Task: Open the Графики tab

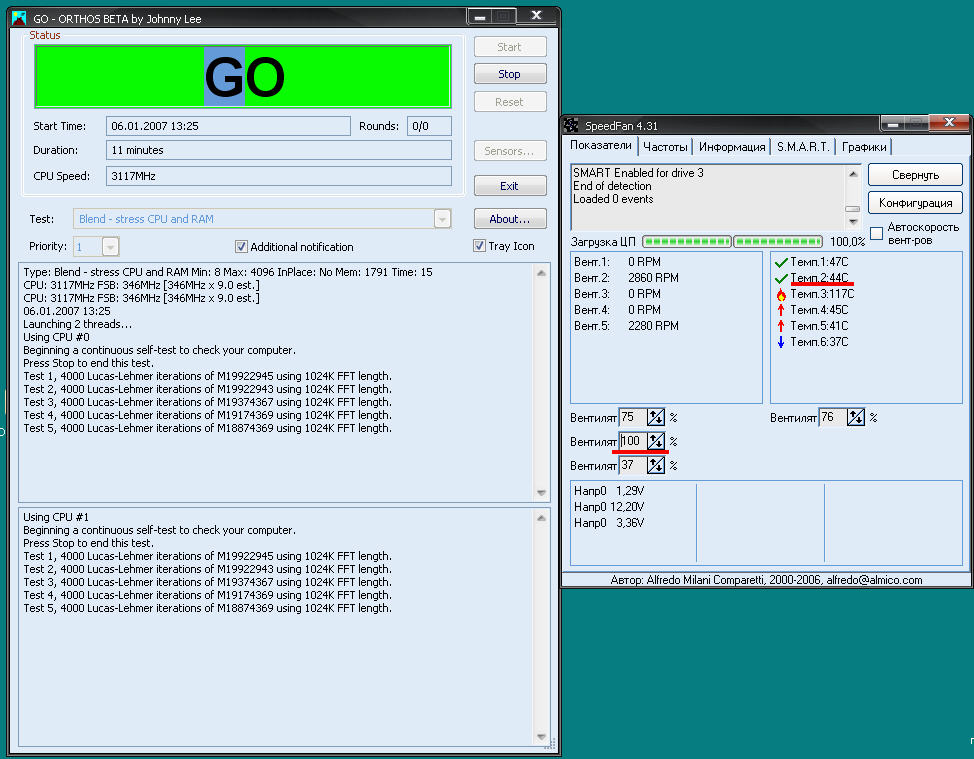Action: coord(864,147)
